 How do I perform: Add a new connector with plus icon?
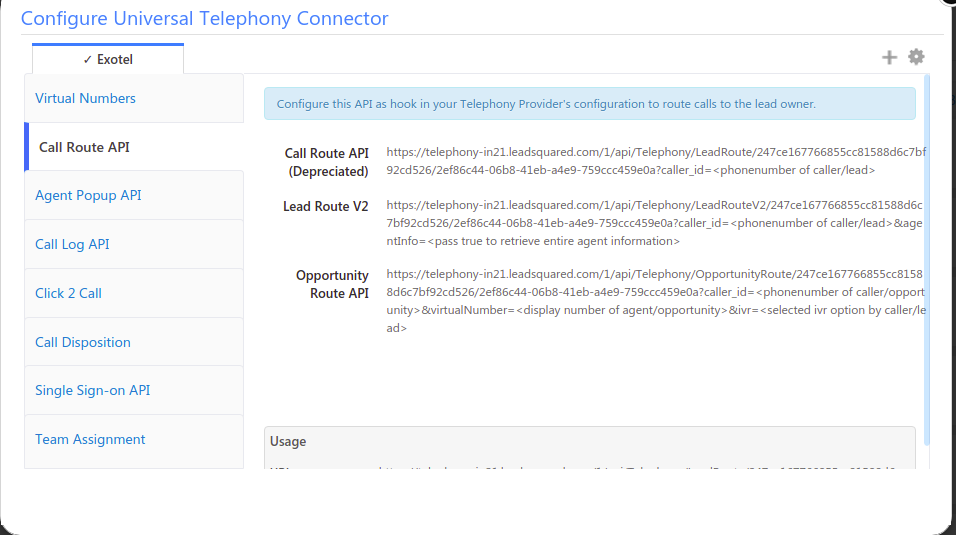click(x=889, y=57)
